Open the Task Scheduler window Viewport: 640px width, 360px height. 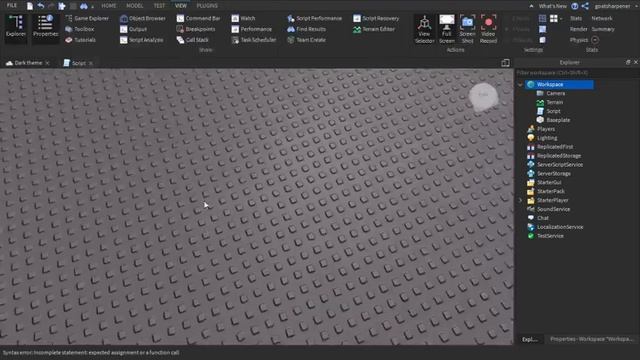click(x=254, y=40)
